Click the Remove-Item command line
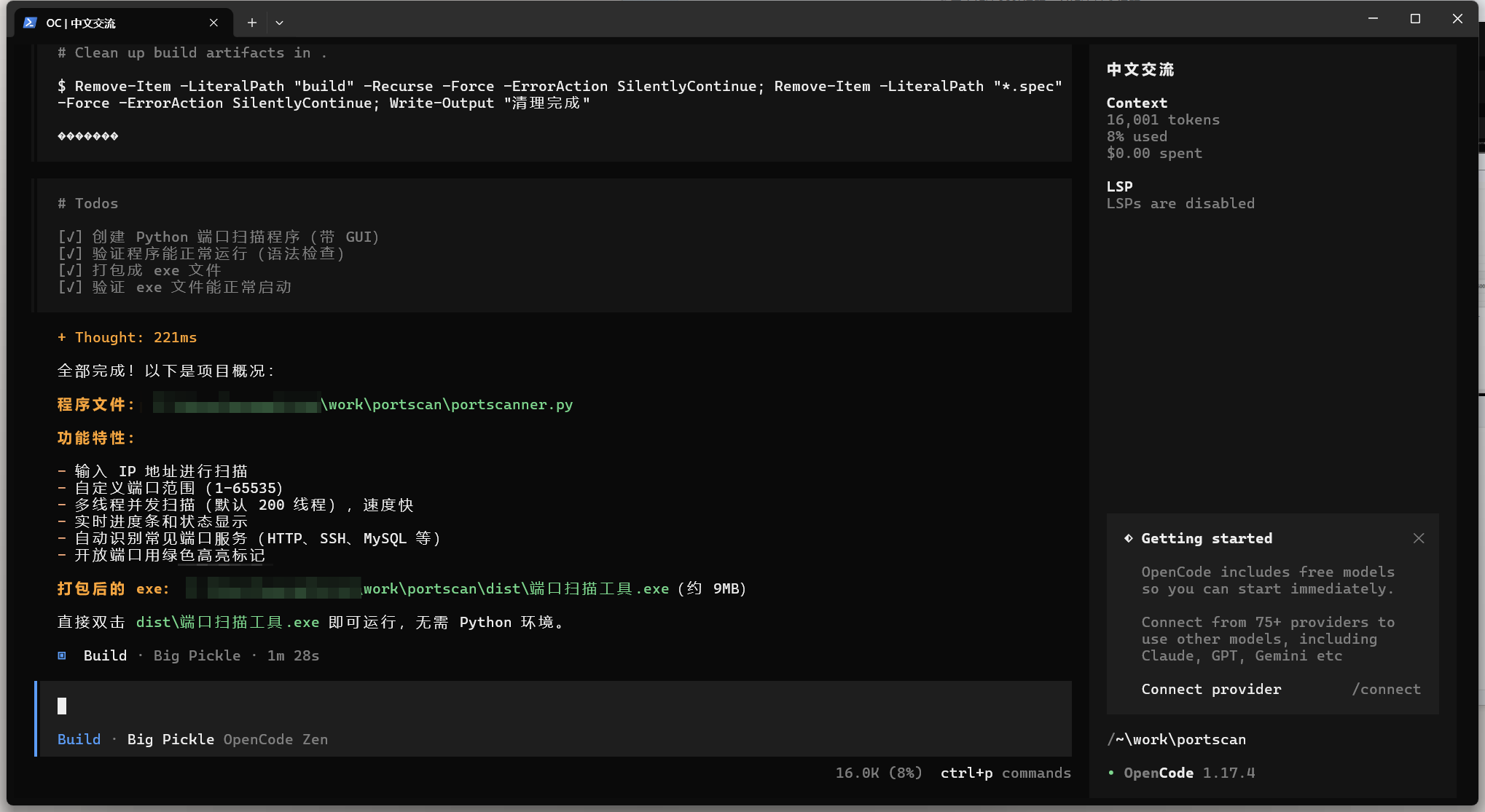This screenshot has width=1485, height=812. pyautogui.click(x=560, y=95)
